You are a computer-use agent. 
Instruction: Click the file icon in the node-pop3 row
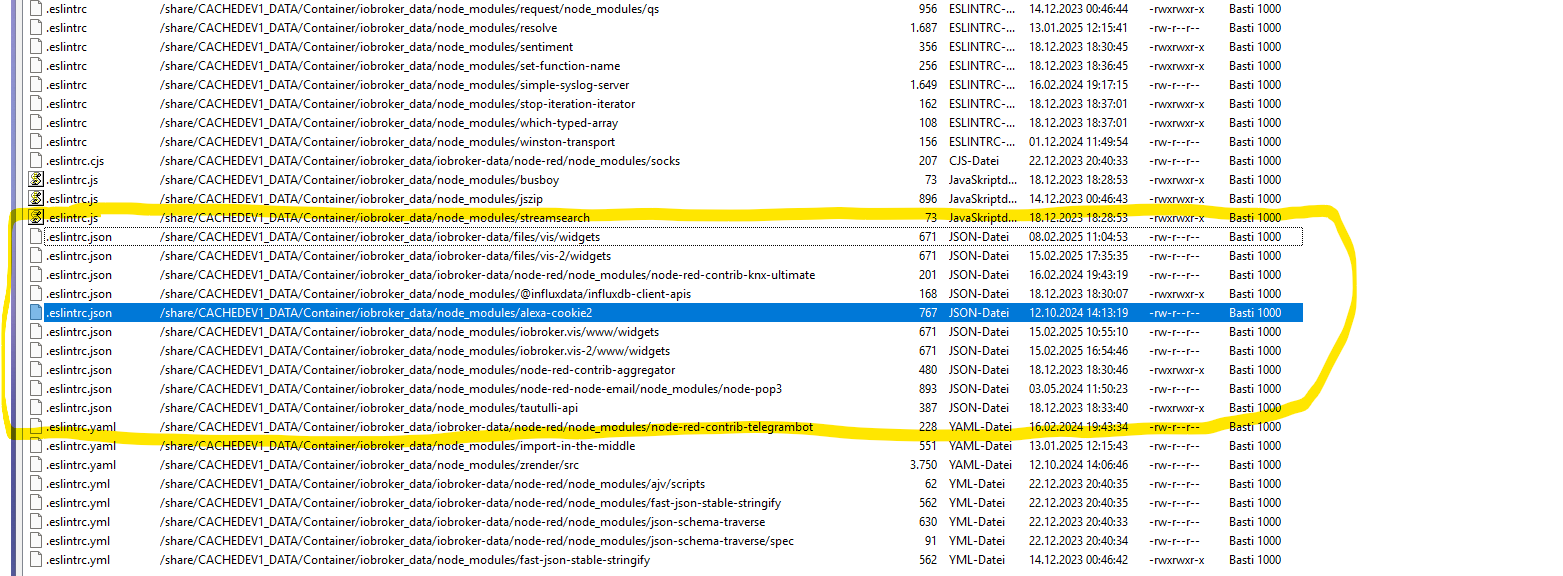[37, 389]
